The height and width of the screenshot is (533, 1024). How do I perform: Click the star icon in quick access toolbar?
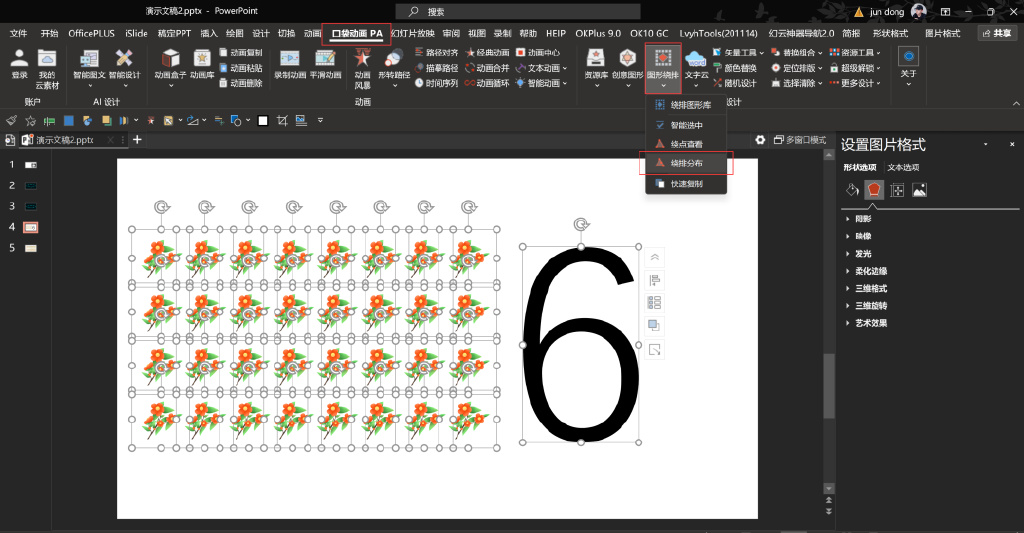tap(30, 120)
